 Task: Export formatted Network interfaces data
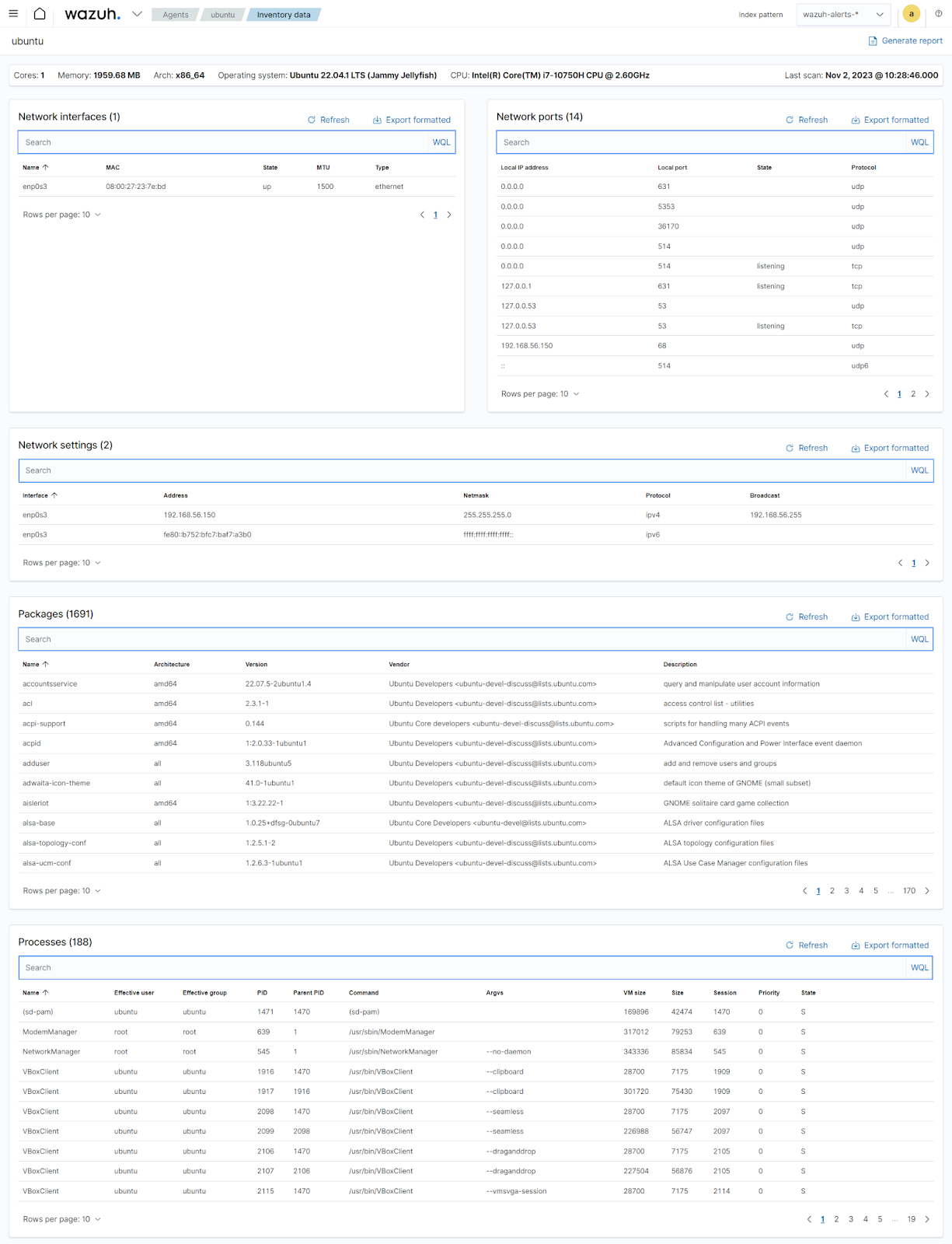pos(412,120)
